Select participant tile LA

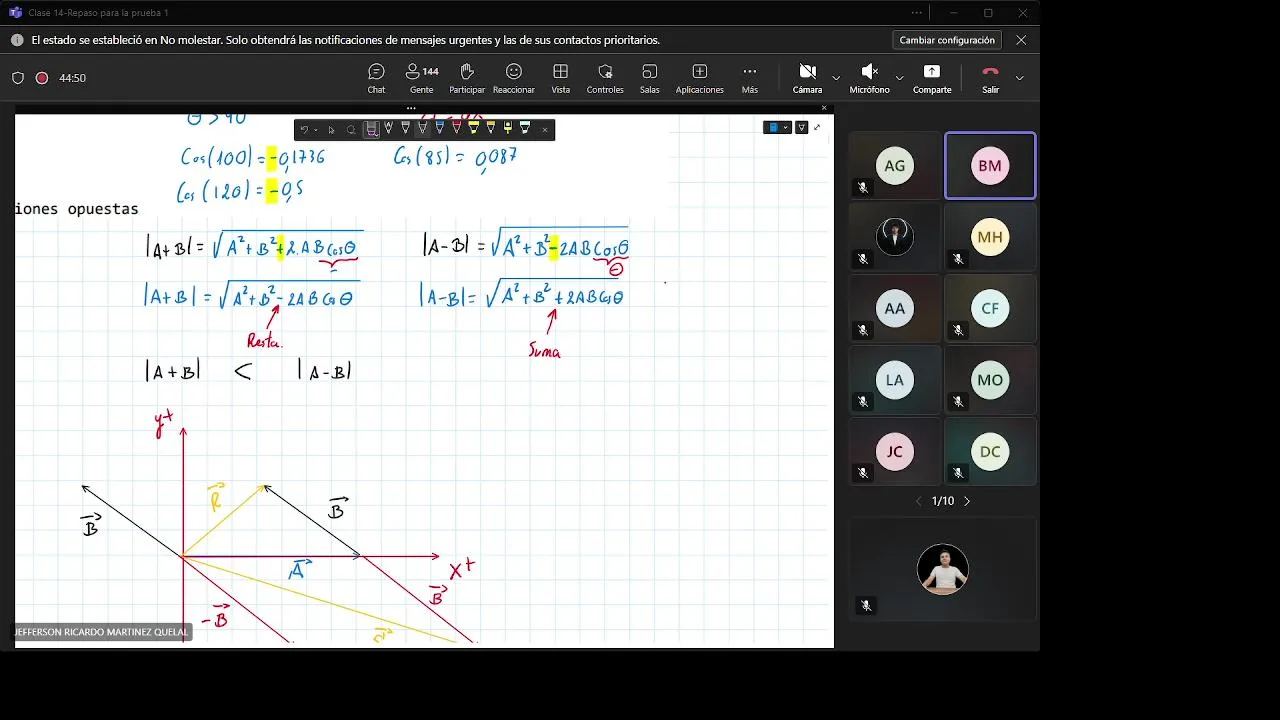tap(895, 380)
